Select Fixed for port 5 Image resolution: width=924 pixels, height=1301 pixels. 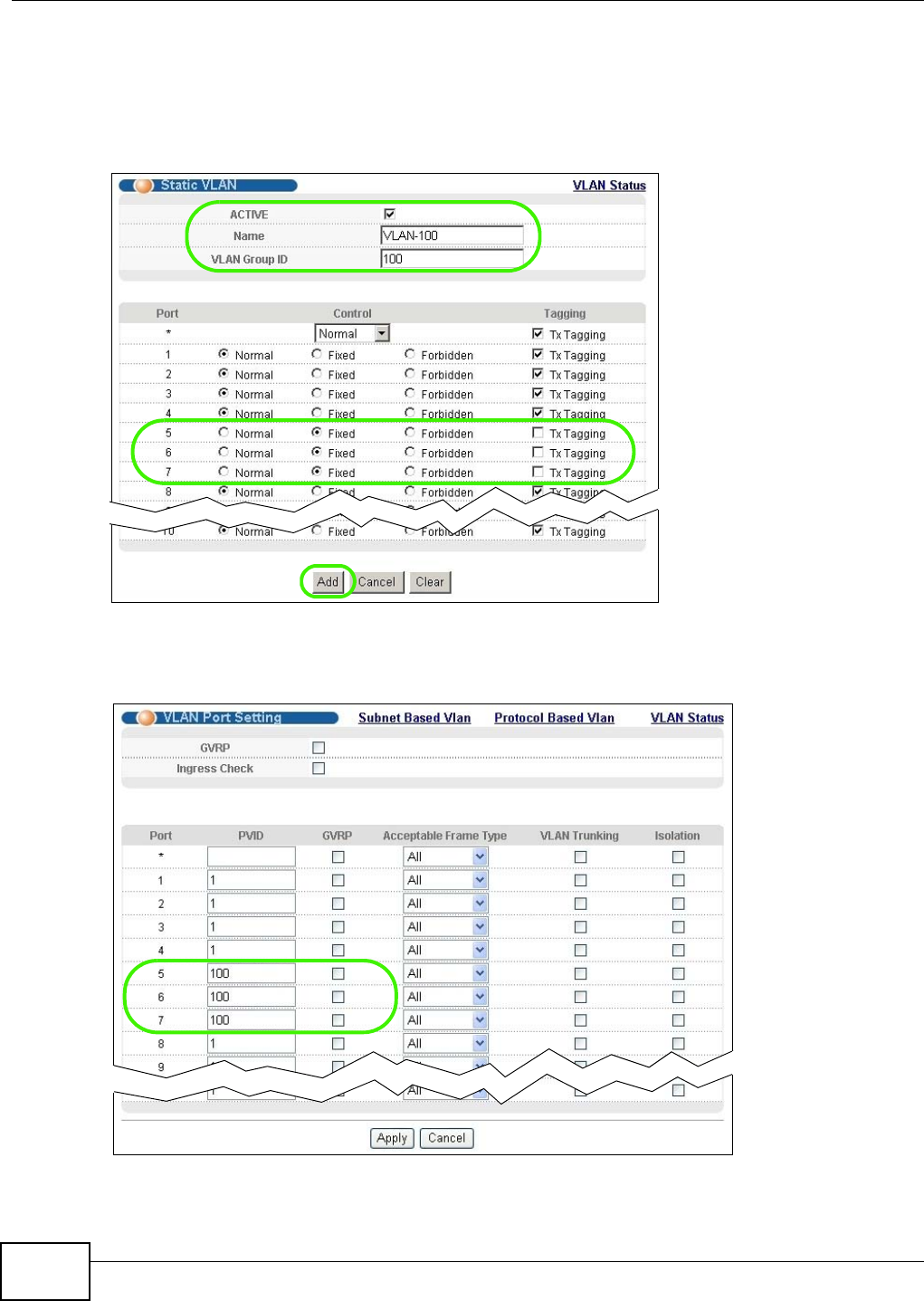point(317,433)
